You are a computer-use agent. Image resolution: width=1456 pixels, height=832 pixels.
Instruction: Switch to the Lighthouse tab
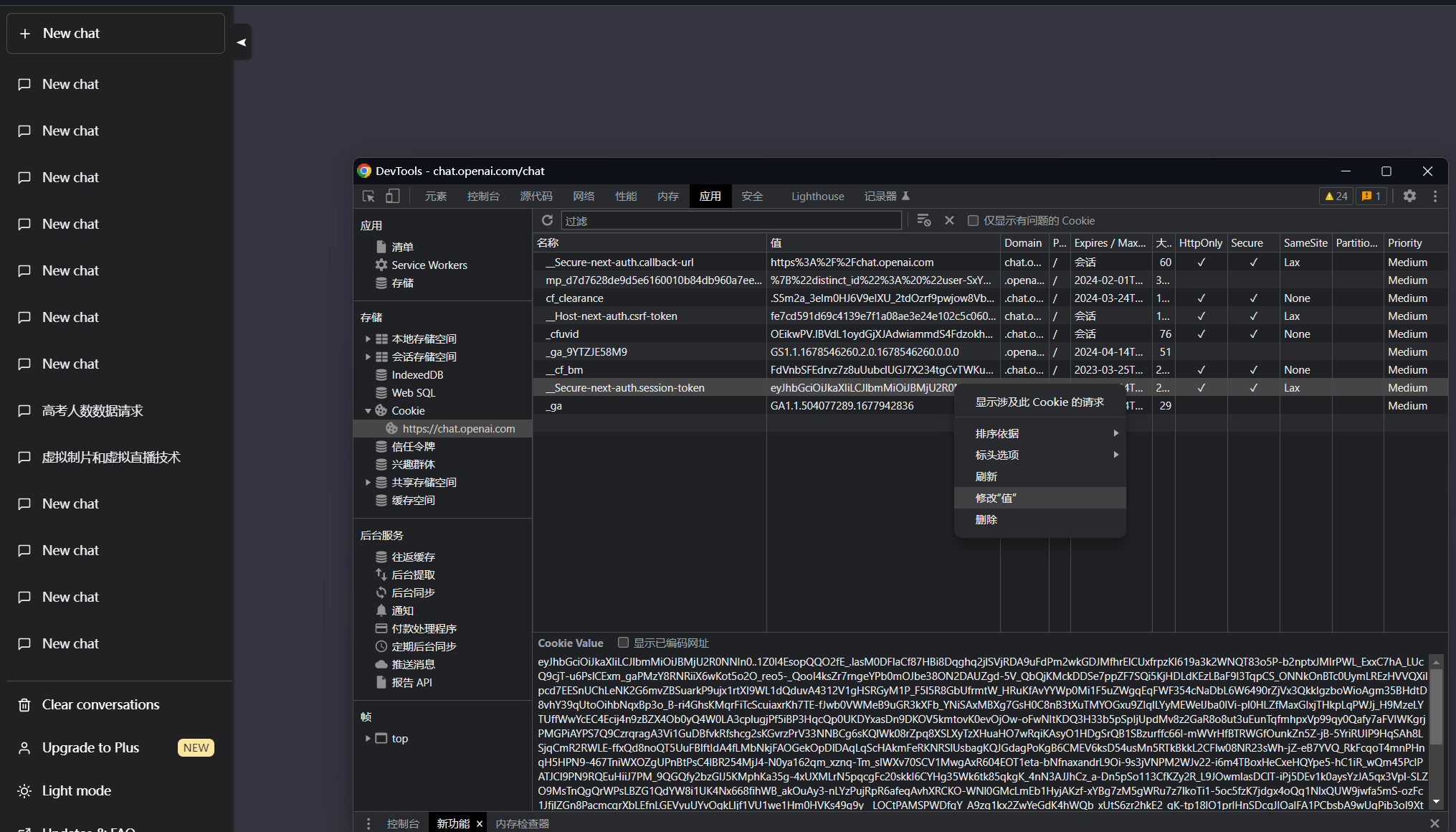pyautogui.click(x=817, y=197)
